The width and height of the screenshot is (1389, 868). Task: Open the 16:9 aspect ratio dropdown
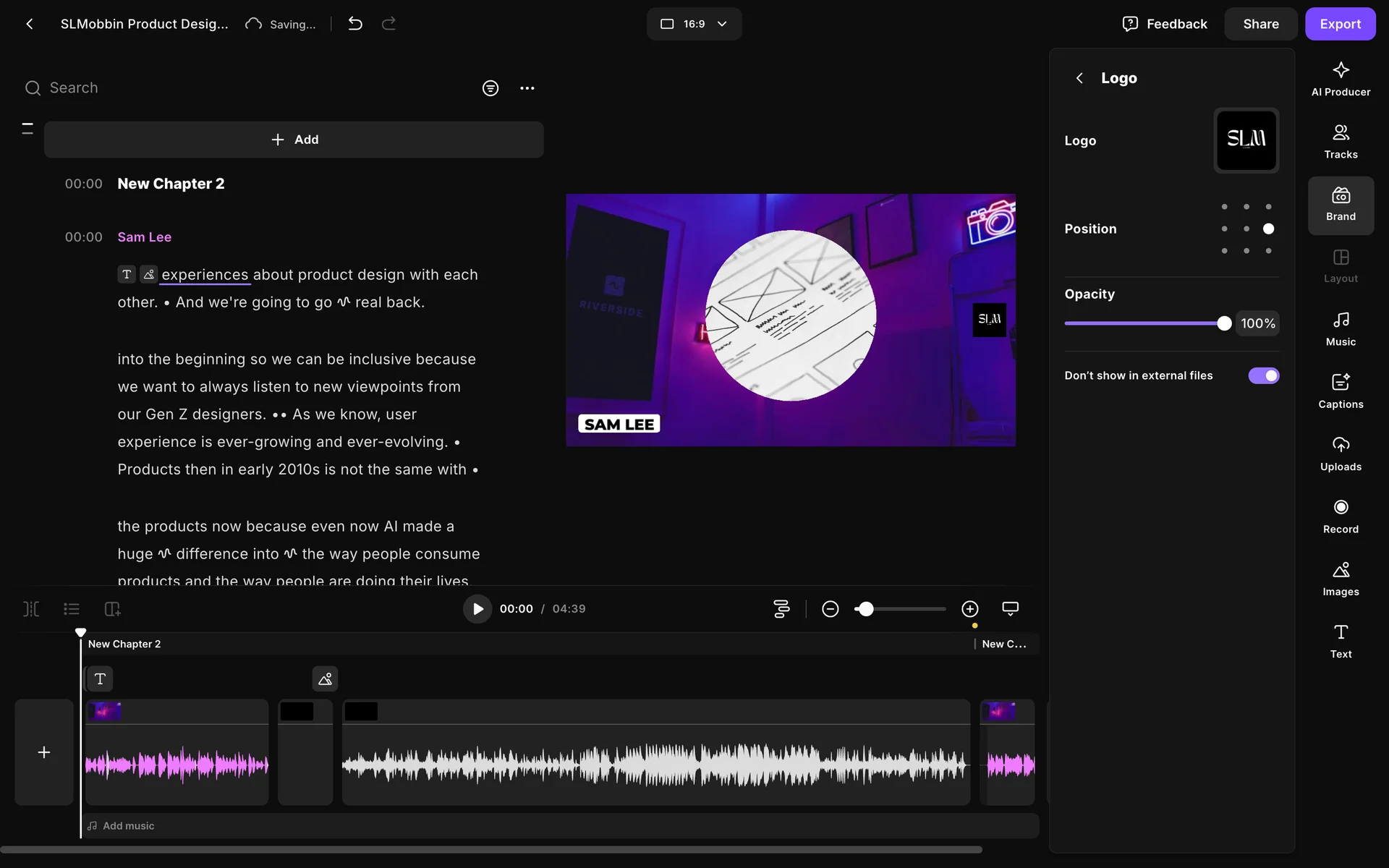point(693,24)
